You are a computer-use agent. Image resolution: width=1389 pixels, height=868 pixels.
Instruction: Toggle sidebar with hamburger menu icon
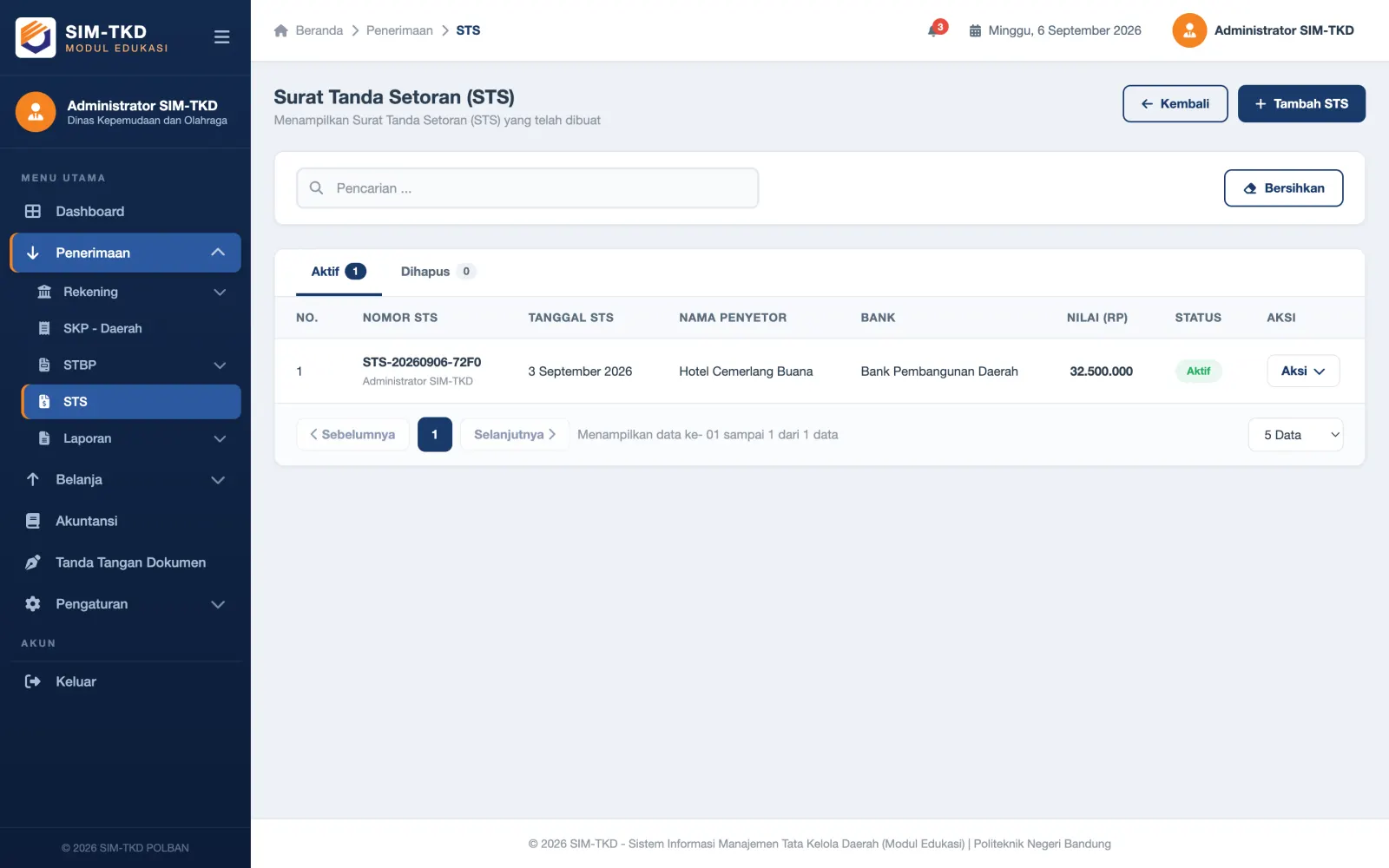(221, 36)
